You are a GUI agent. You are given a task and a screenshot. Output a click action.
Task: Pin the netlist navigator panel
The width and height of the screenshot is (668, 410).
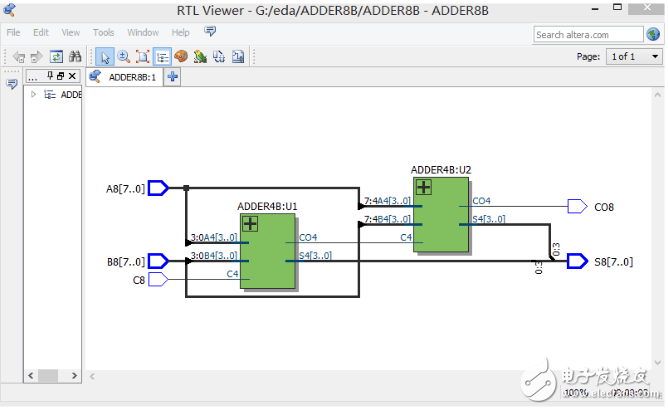(48, 77)
